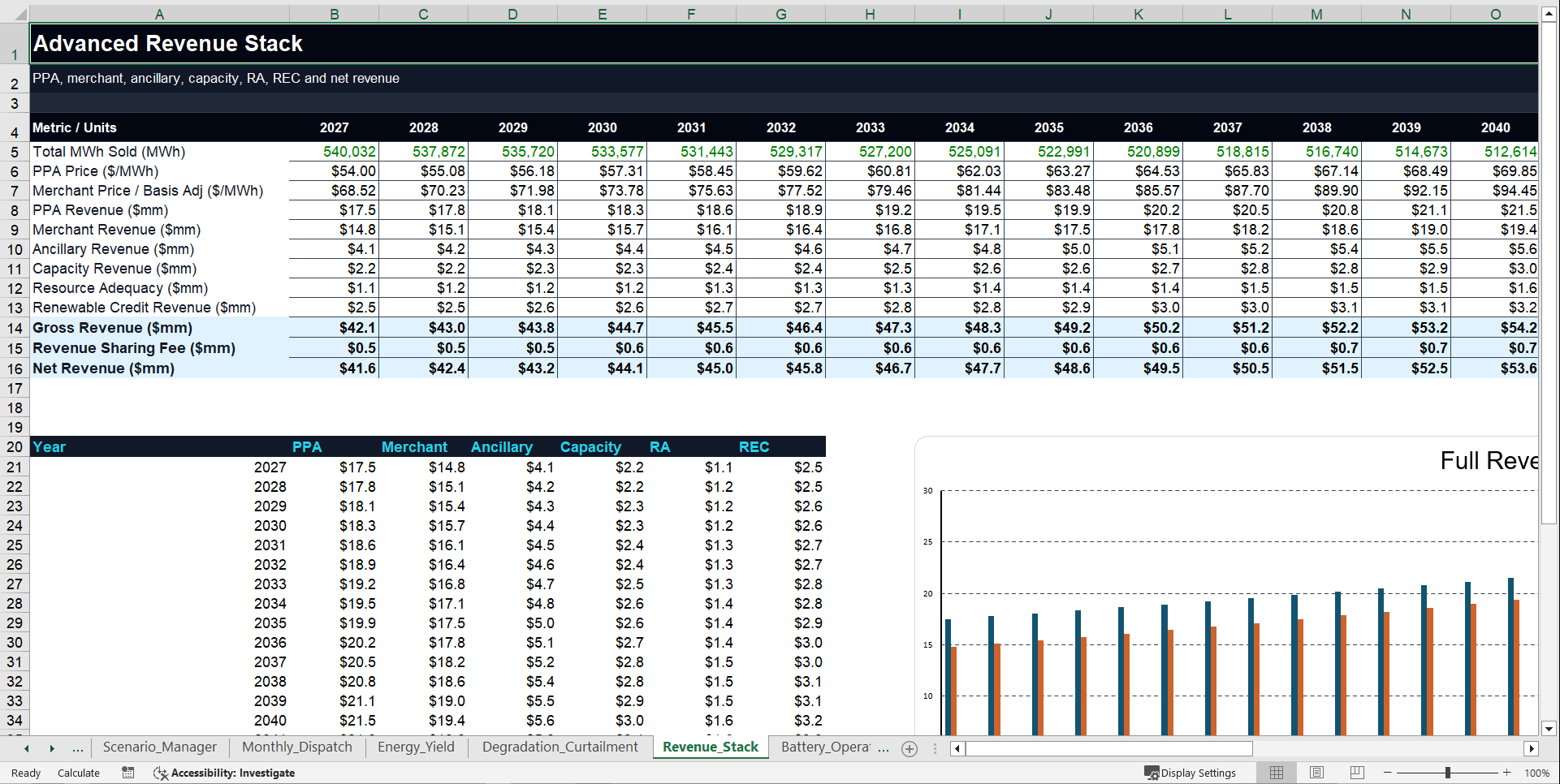Add a new sheet with plus icon
1560x784 pixels.
[910, 749]
